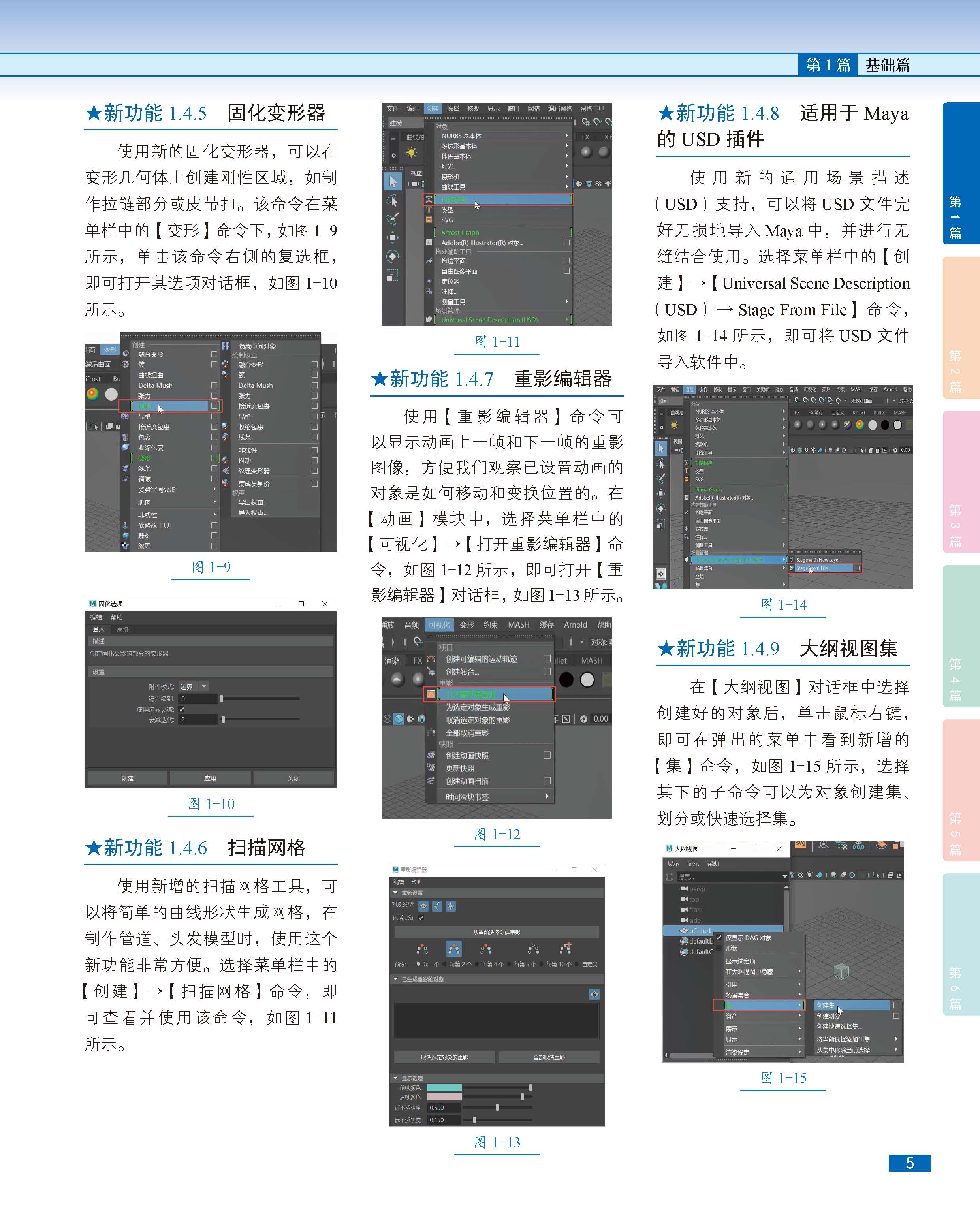
Task: Select the every 2nd frame ghost preset icon
Action: pos(454,950)
